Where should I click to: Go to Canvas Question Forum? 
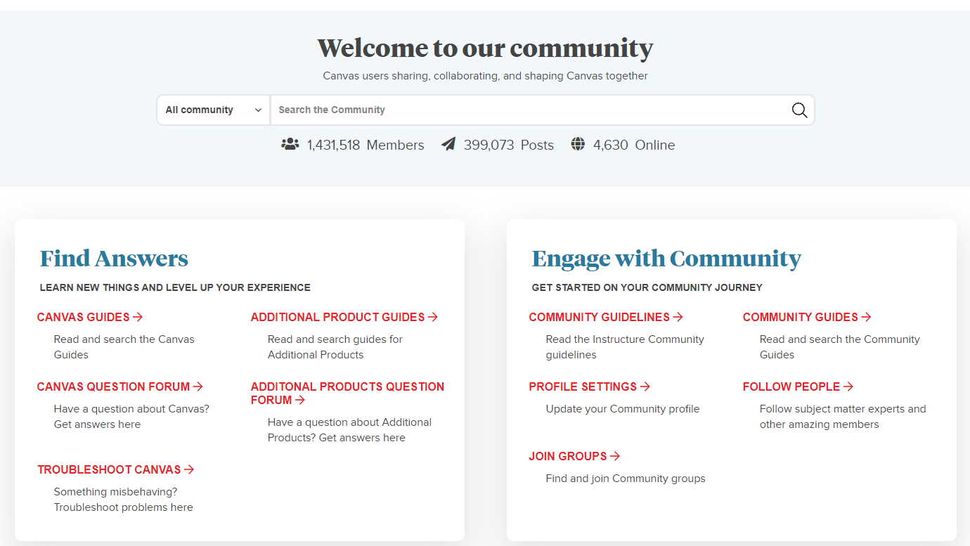point(120,386)
